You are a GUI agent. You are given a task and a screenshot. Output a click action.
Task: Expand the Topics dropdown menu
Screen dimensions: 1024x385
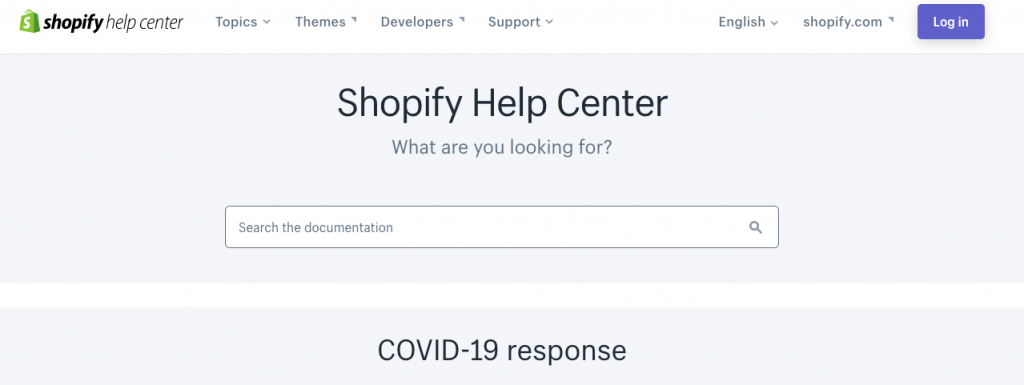[243, 22]
